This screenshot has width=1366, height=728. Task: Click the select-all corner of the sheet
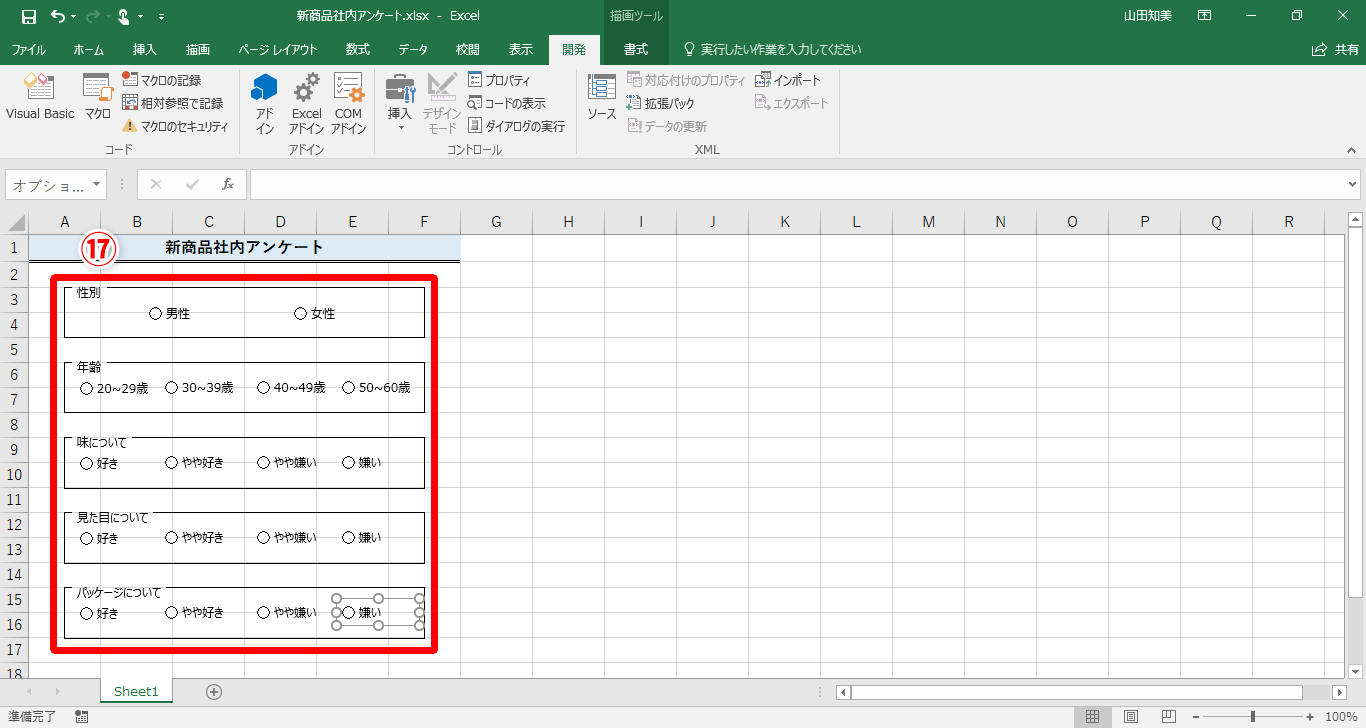(14, 222)
